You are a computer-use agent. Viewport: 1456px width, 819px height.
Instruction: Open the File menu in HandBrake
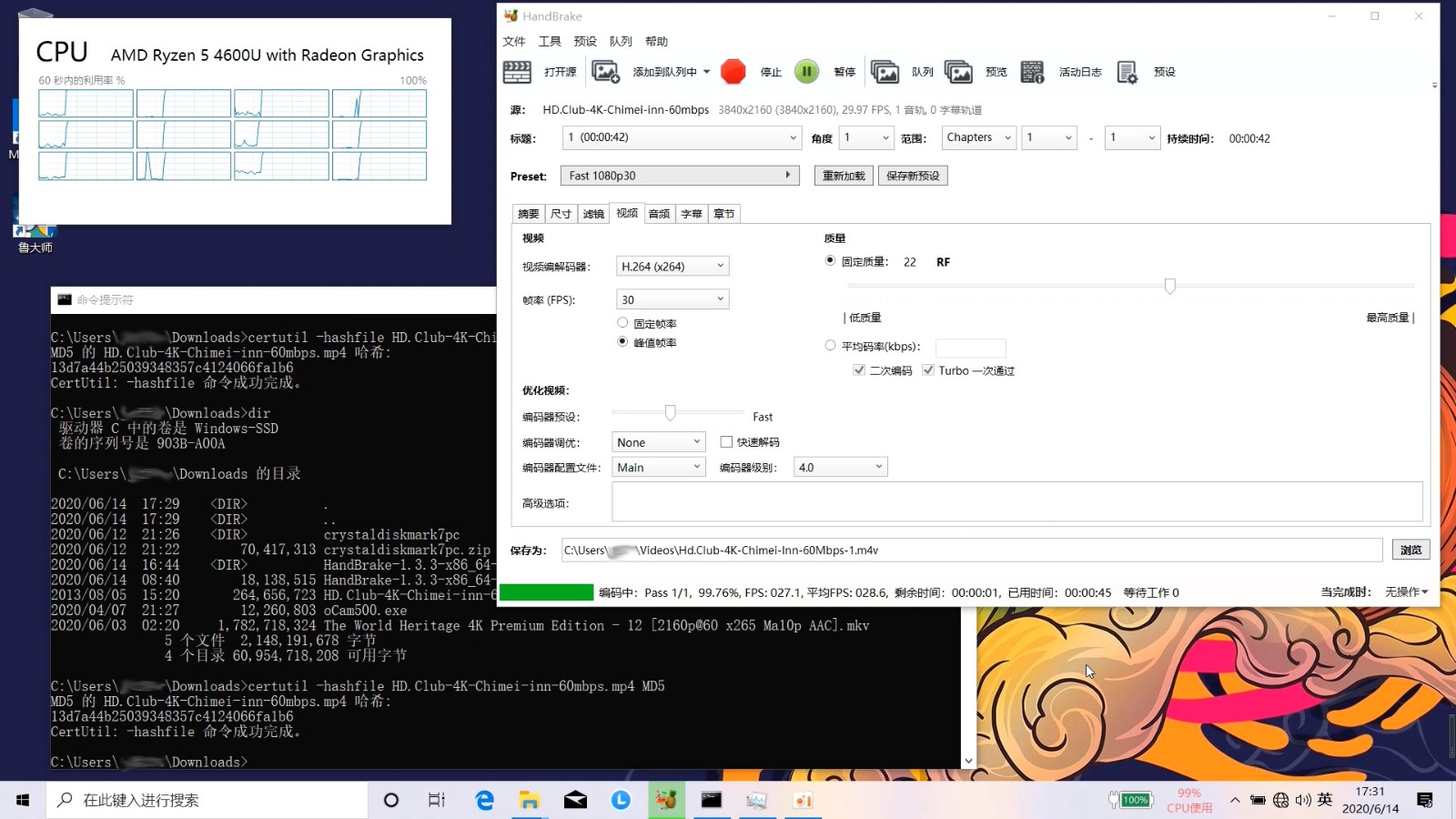[x=514, y=42]
